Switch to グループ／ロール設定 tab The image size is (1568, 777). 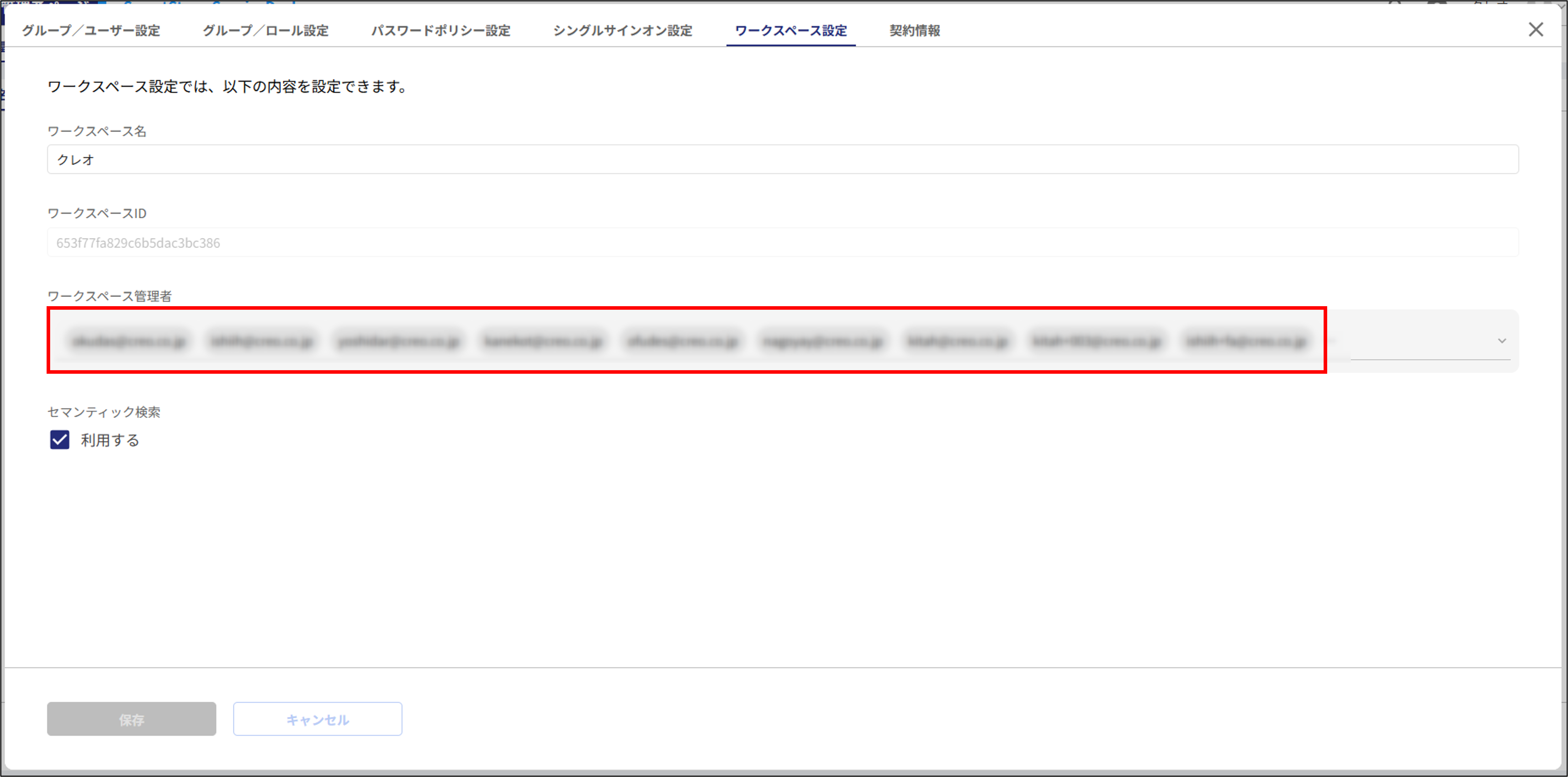pos(265,31)
